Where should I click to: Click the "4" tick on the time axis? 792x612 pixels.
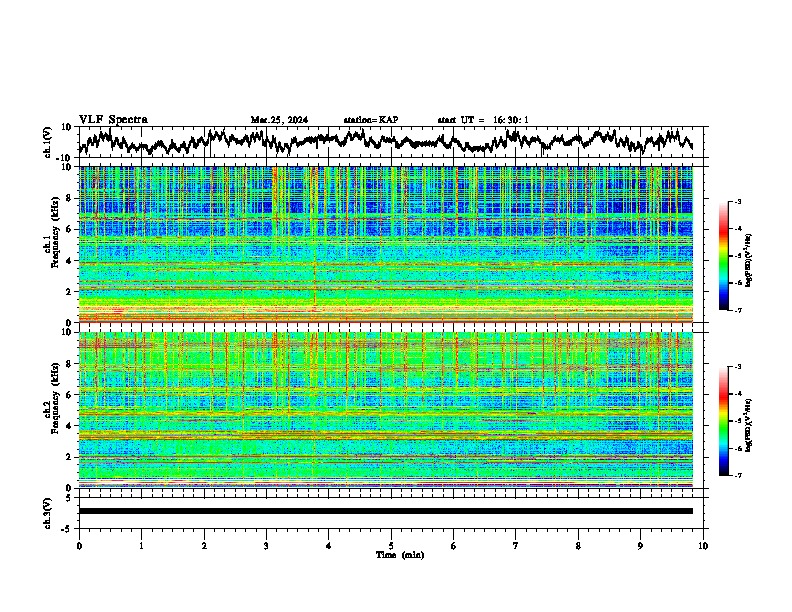click(x=329, y=546)
